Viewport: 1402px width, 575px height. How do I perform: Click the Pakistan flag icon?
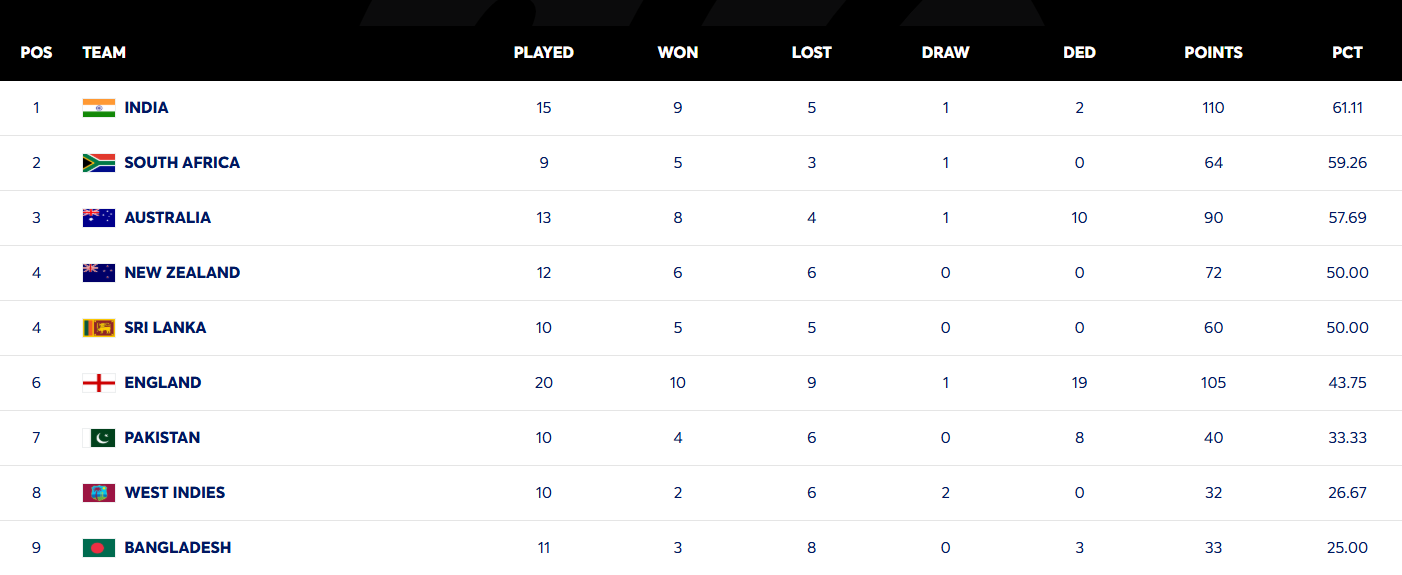[x=99, y=438]
